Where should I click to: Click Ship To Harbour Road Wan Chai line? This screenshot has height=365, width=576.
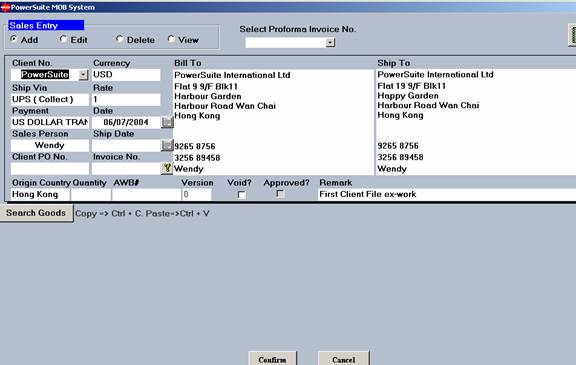[428, 105]
